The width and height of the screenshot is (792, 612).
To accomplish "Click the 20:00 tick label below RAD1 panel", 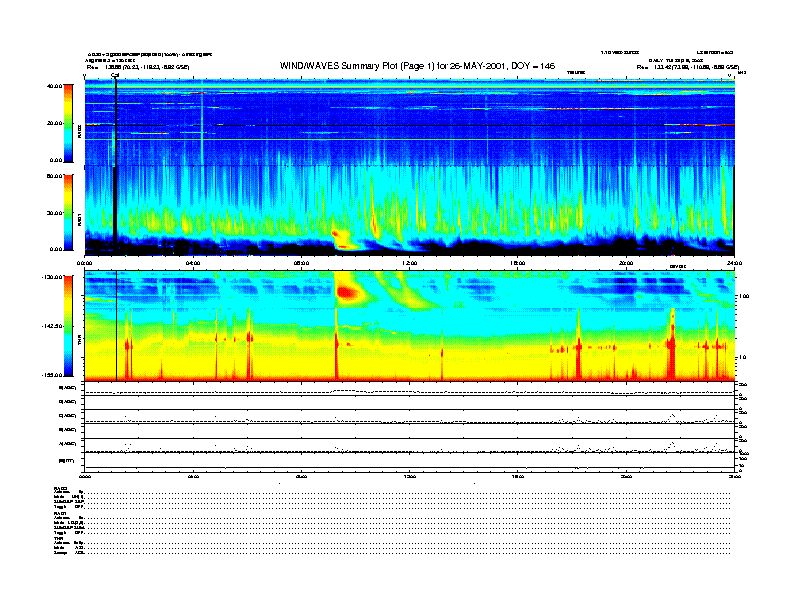I will point(626,263).
